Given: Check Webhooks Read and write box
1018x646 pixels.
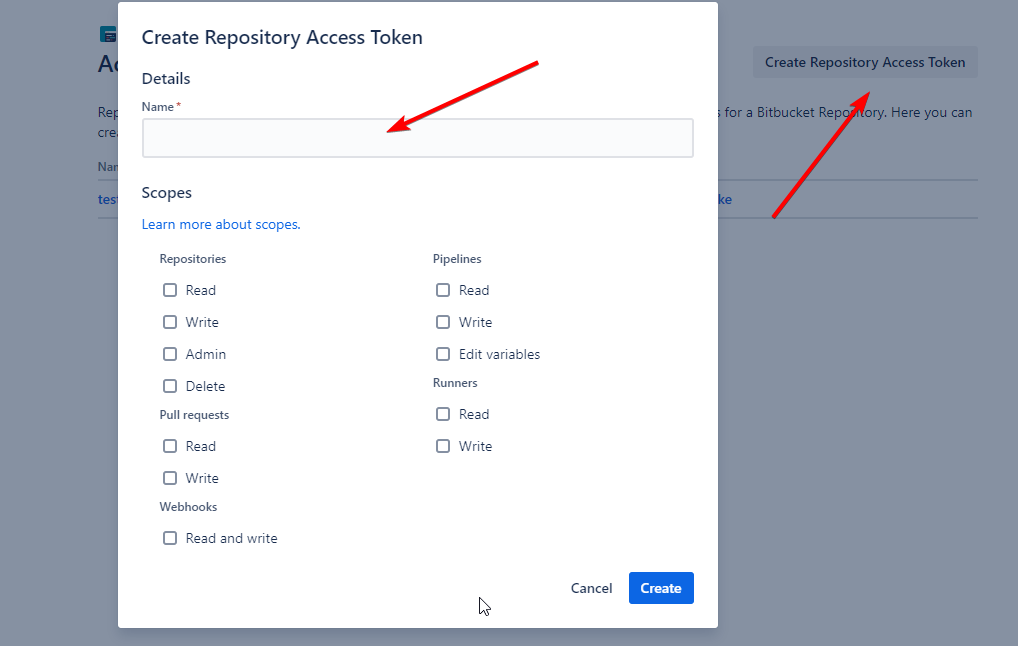Looking at the screenshot, I should point(170,538).
